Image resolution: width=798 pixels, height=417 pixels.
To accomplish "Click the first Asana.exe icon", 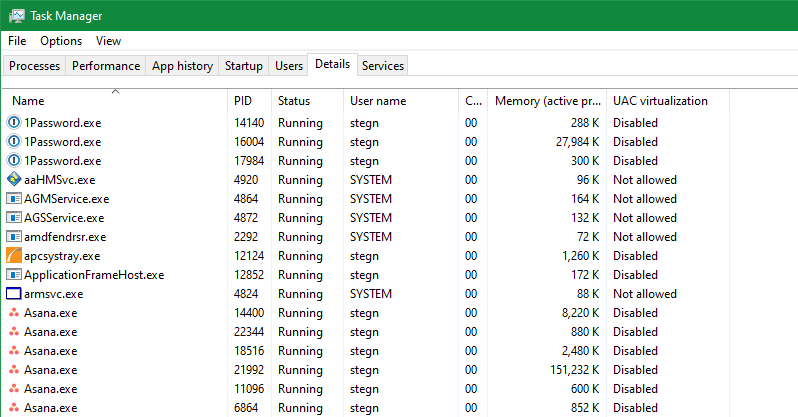I will (x=14, y=313).
